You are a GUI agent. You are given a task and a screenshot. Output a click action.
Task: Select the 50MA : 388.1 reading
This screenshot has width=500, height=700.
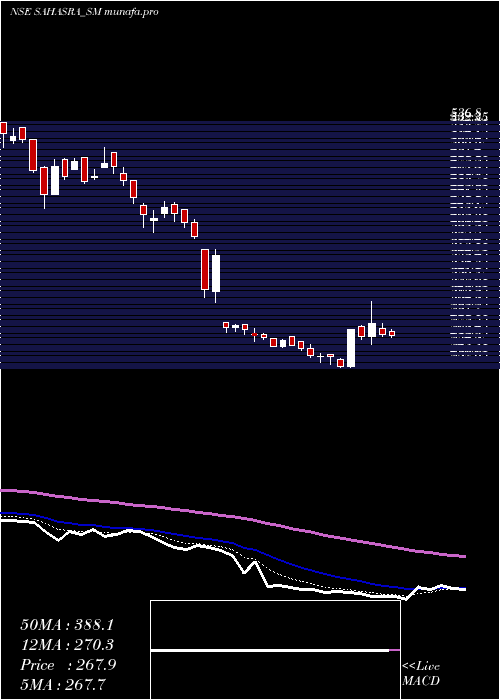[67, 625]
